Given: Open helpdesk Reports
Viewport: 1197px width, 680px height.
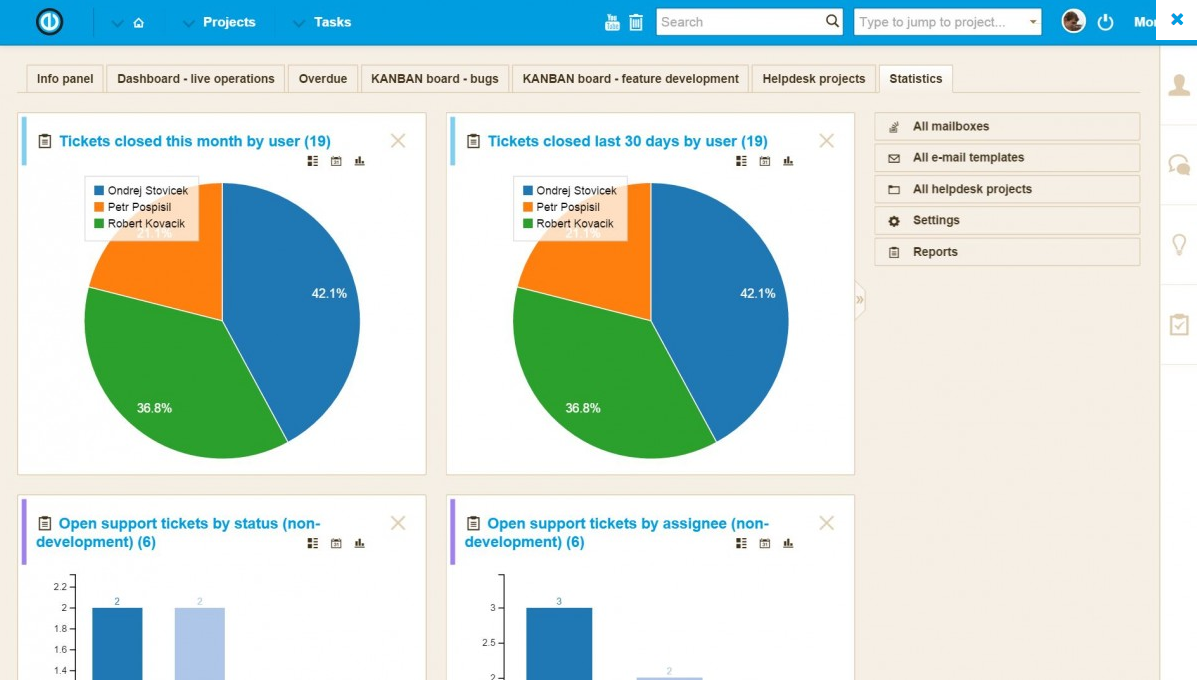Looking at the screenshot, I should (x=1007, y=252).
